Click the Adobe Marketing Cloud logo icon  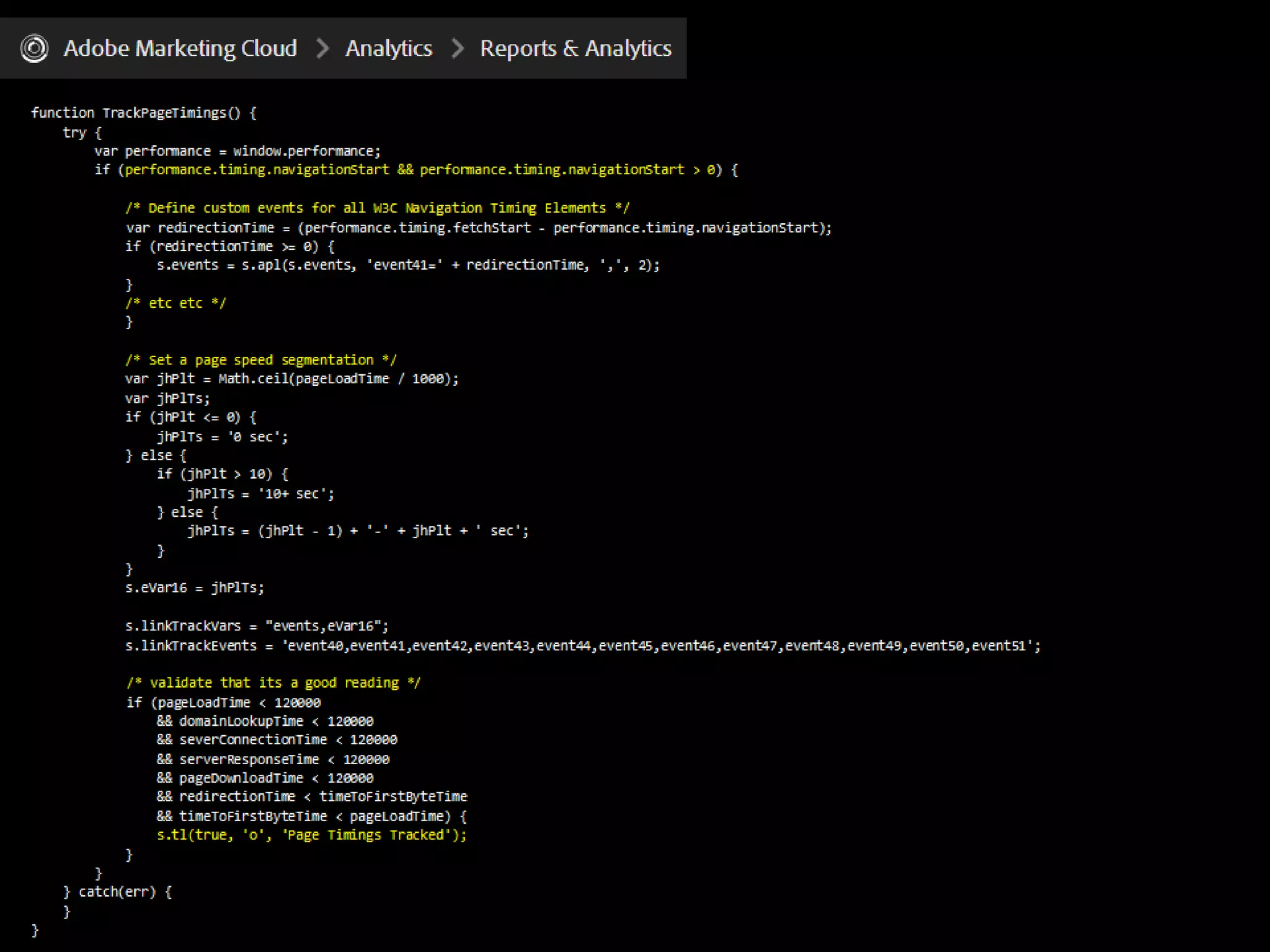(x=34, y=48)
